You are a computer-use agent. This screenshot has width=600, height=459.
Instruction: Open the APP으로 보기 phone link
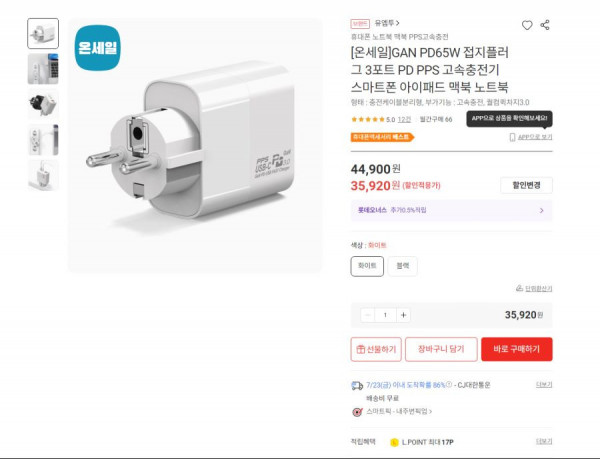[x=530, y=137]
